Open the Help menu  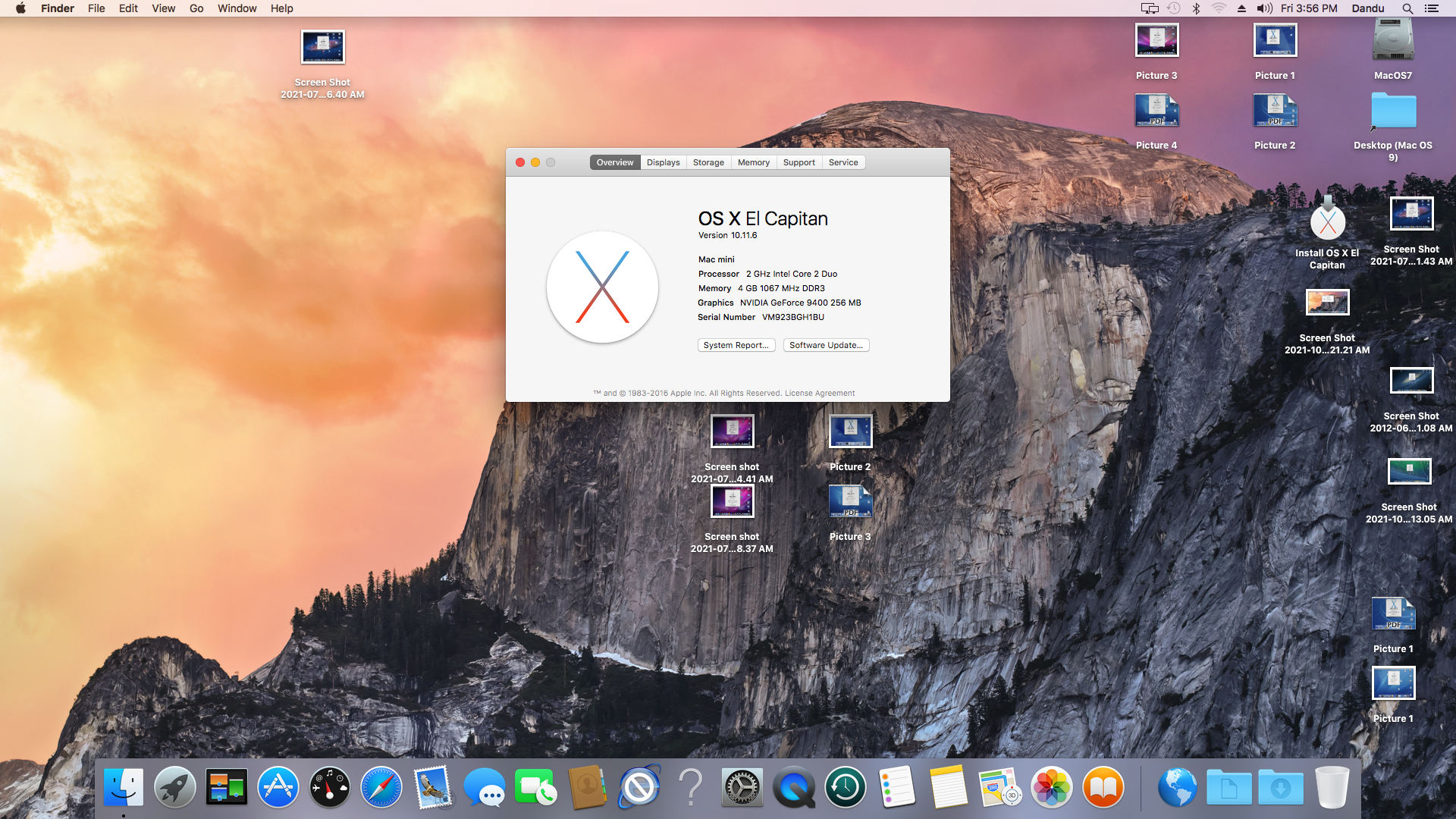(x=281, y=8)
